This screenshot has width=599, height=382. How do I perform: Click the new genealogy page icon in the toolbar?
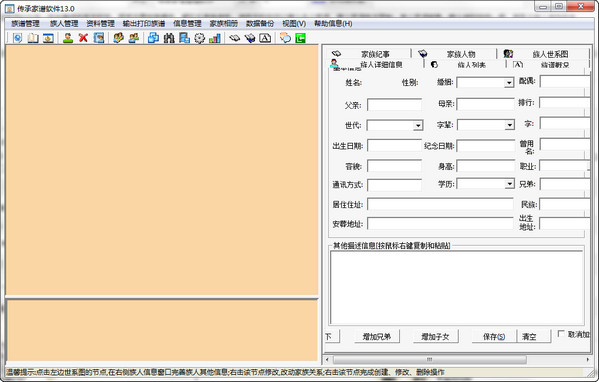point(18,38)
